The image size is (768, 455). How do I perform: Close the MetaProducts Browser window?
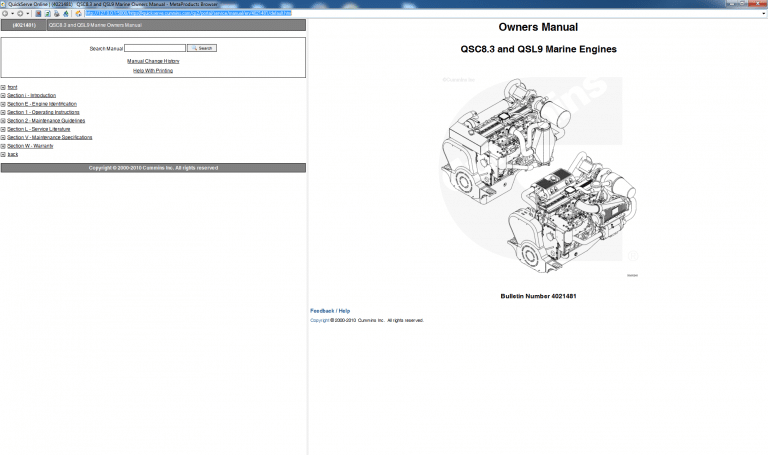(x=758, y=3)
